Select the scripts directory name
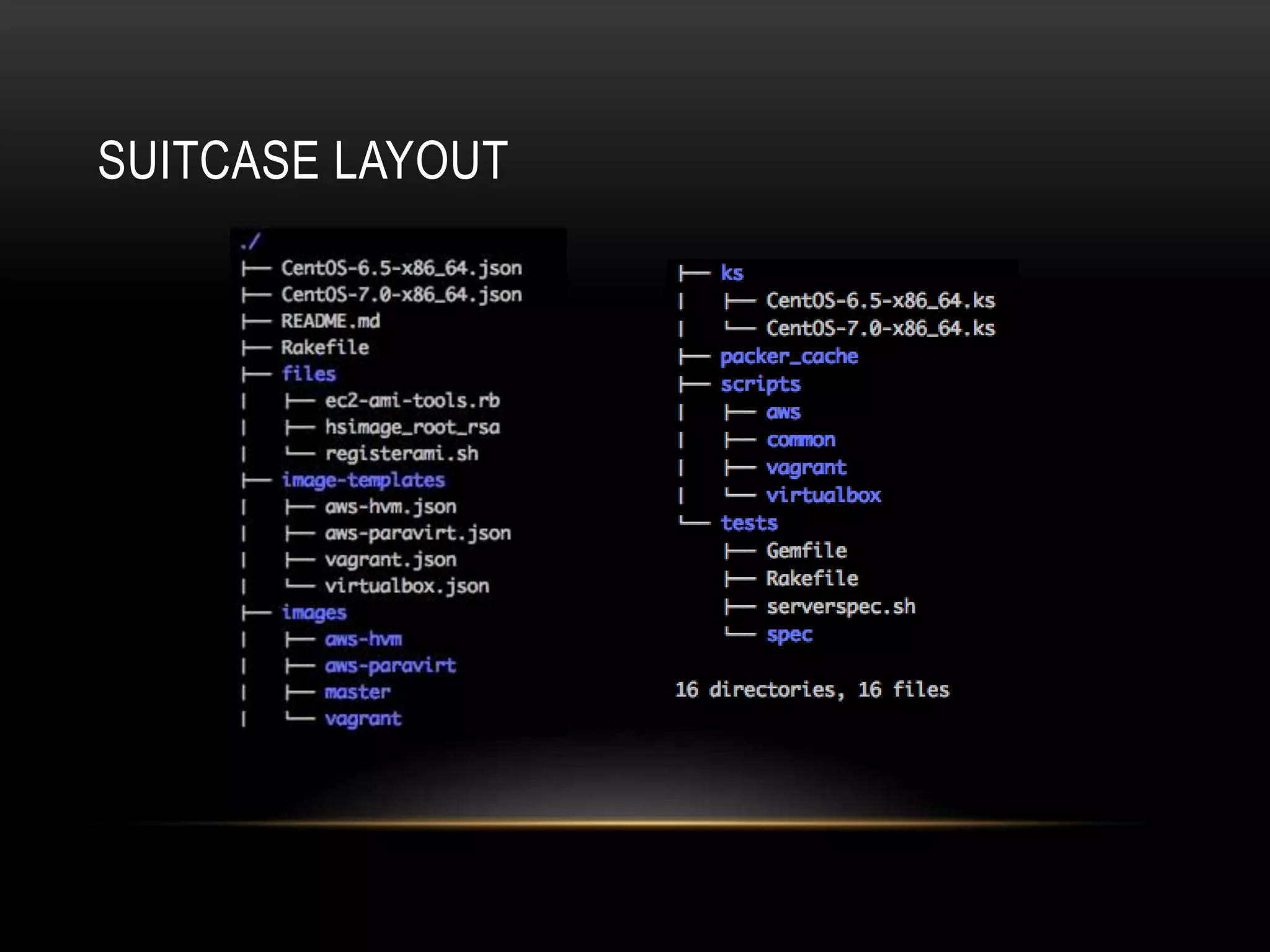 (x=761, y=385)
